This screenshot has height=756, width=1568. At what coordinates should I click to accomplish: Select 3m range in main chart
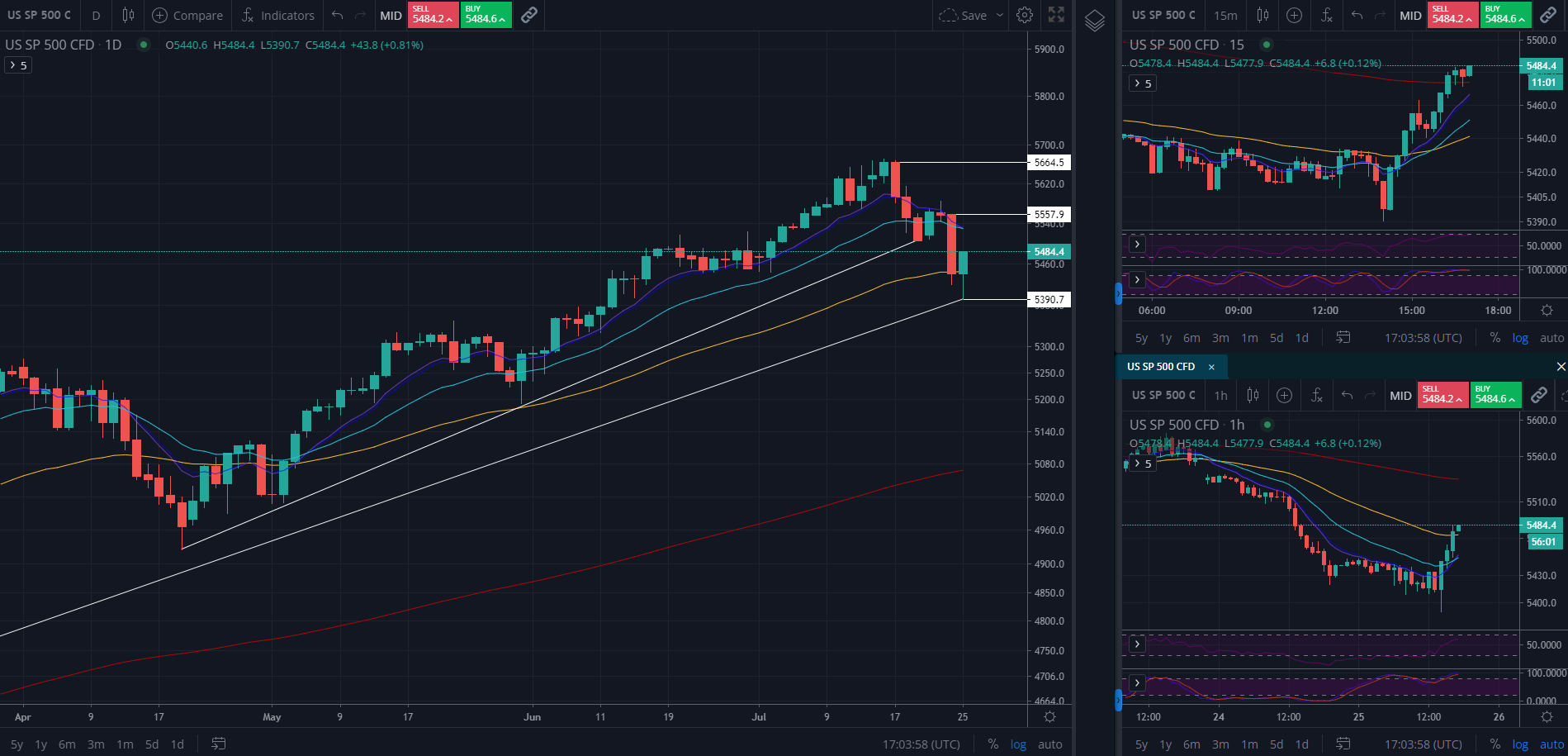(x=96, y=744)
